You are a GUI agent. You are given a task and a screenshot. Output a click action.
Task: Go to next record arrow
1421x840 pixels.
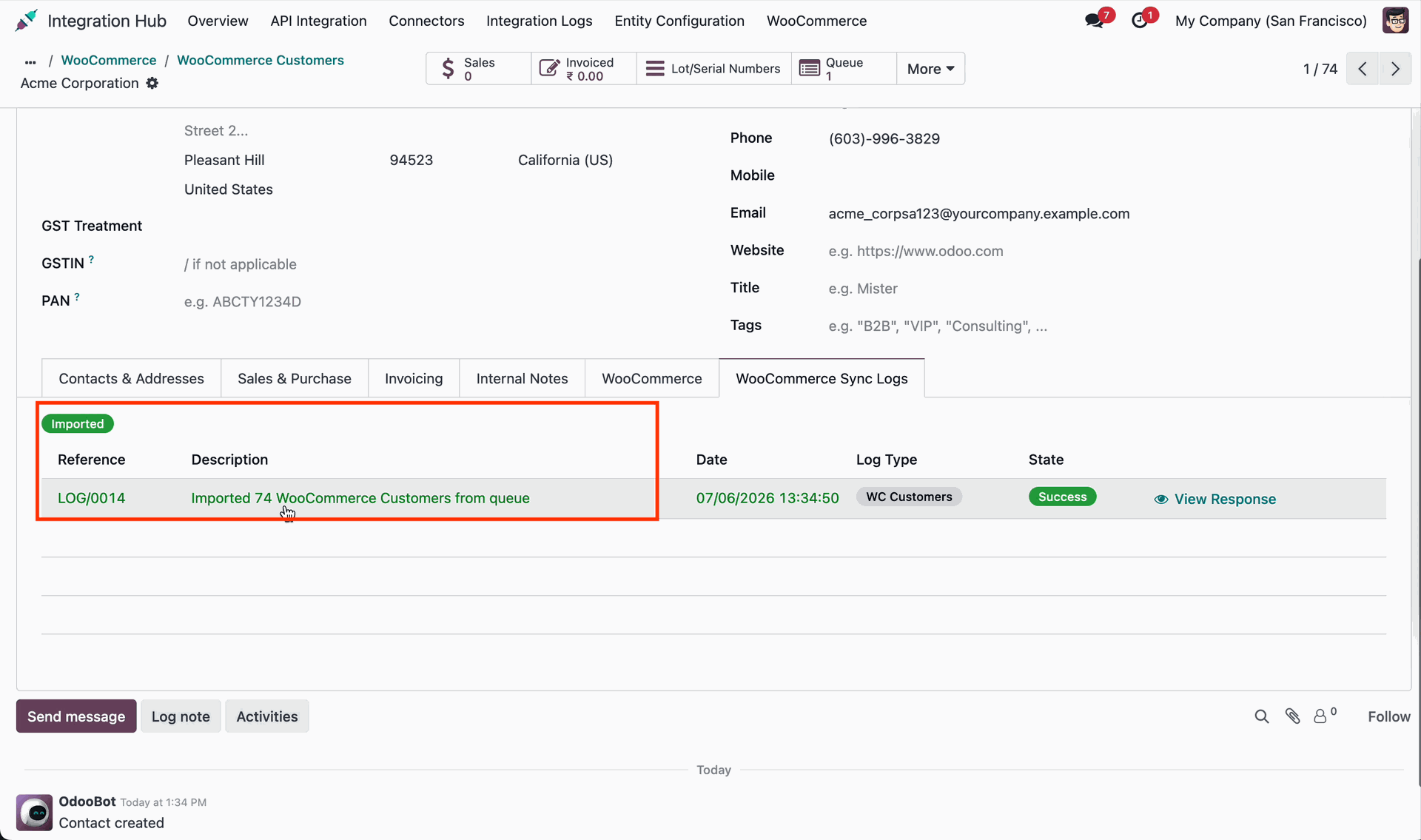(1395, 69)
